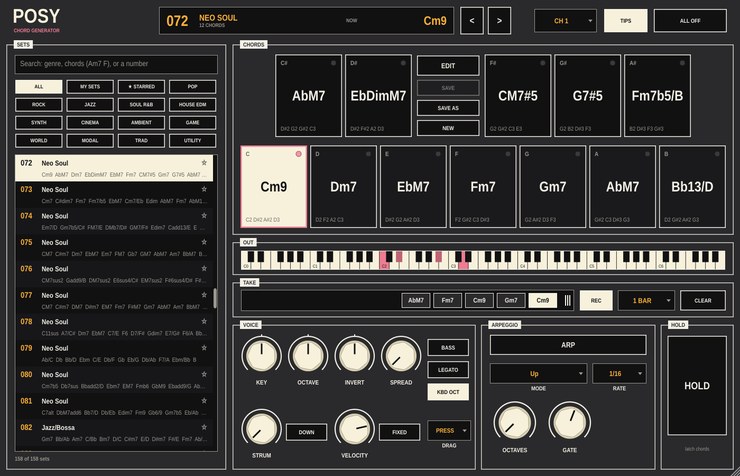Click the KEY knob
Image resolution: width=740 pixels, height=476 pixels.
click(x=261, y=355)
